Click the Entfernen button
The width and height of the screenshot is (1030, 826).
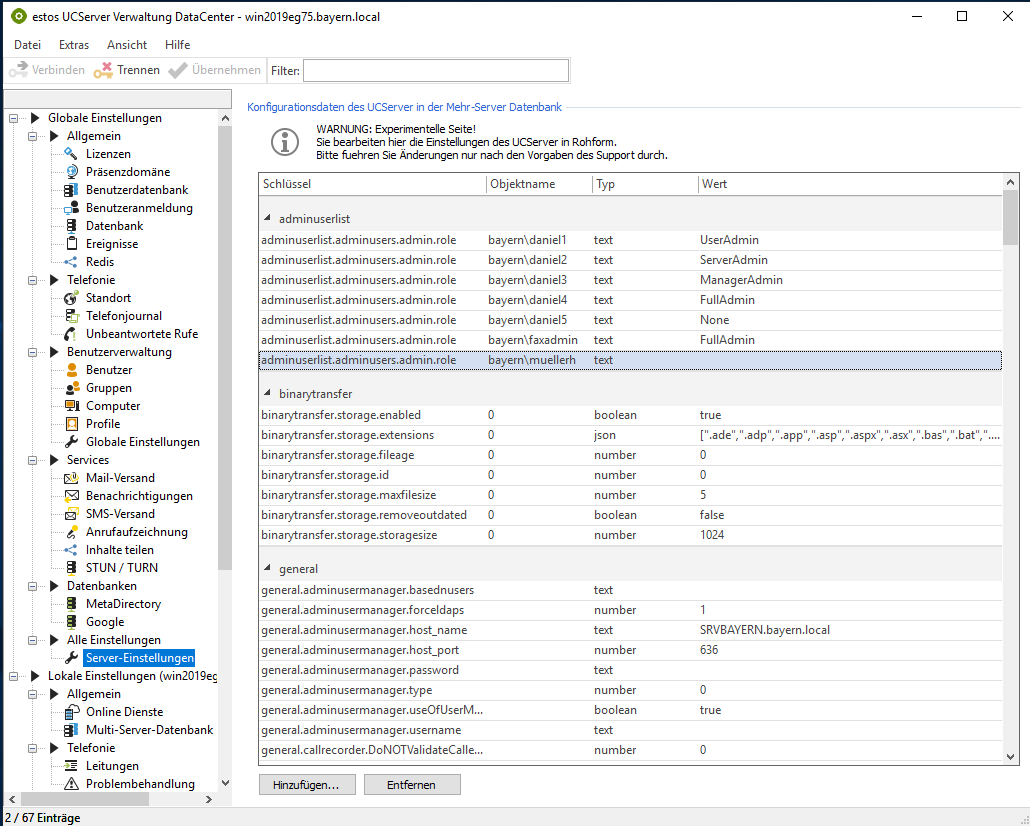411,785
